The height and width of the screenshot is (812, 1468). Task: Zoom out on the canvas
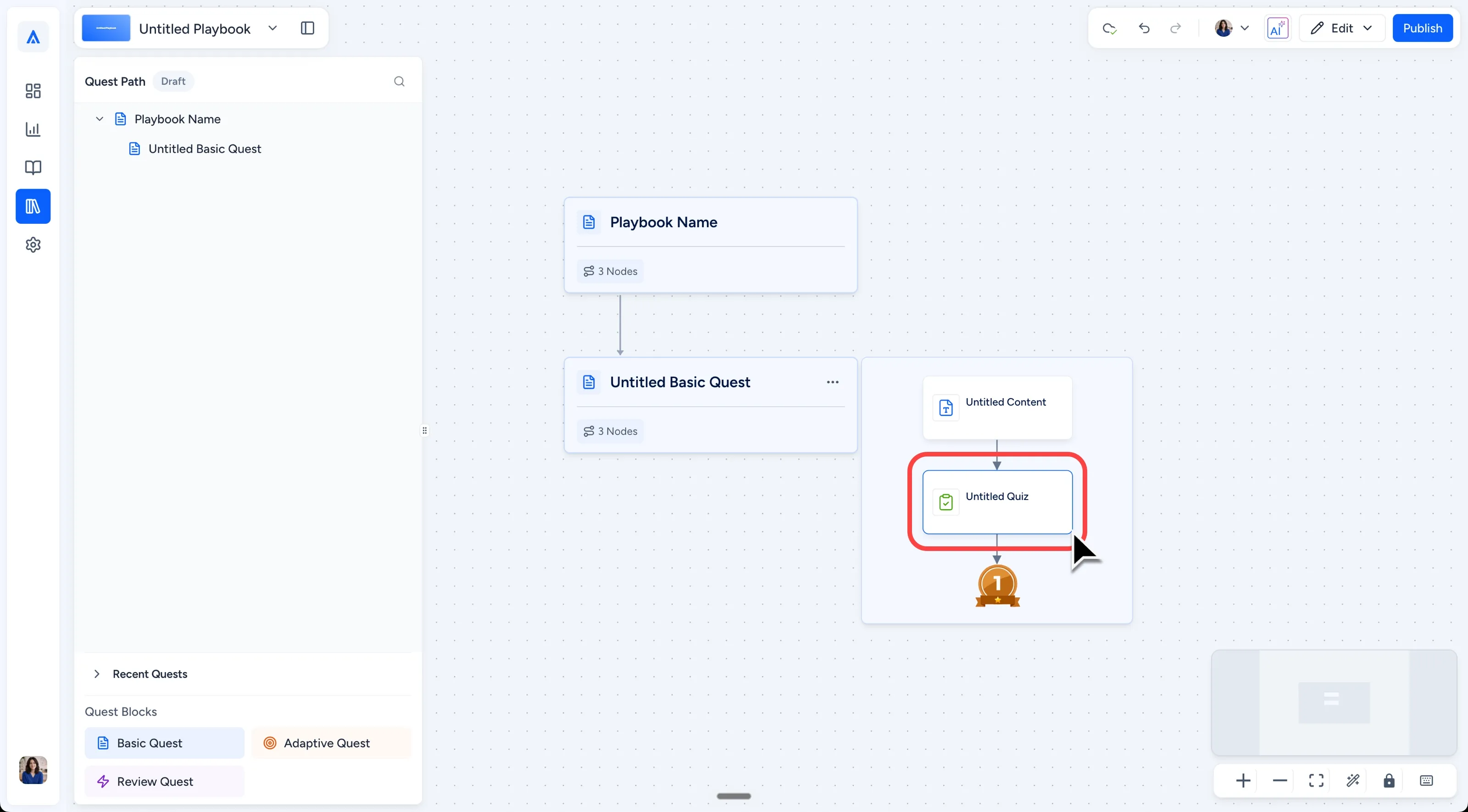point(1279,780)
